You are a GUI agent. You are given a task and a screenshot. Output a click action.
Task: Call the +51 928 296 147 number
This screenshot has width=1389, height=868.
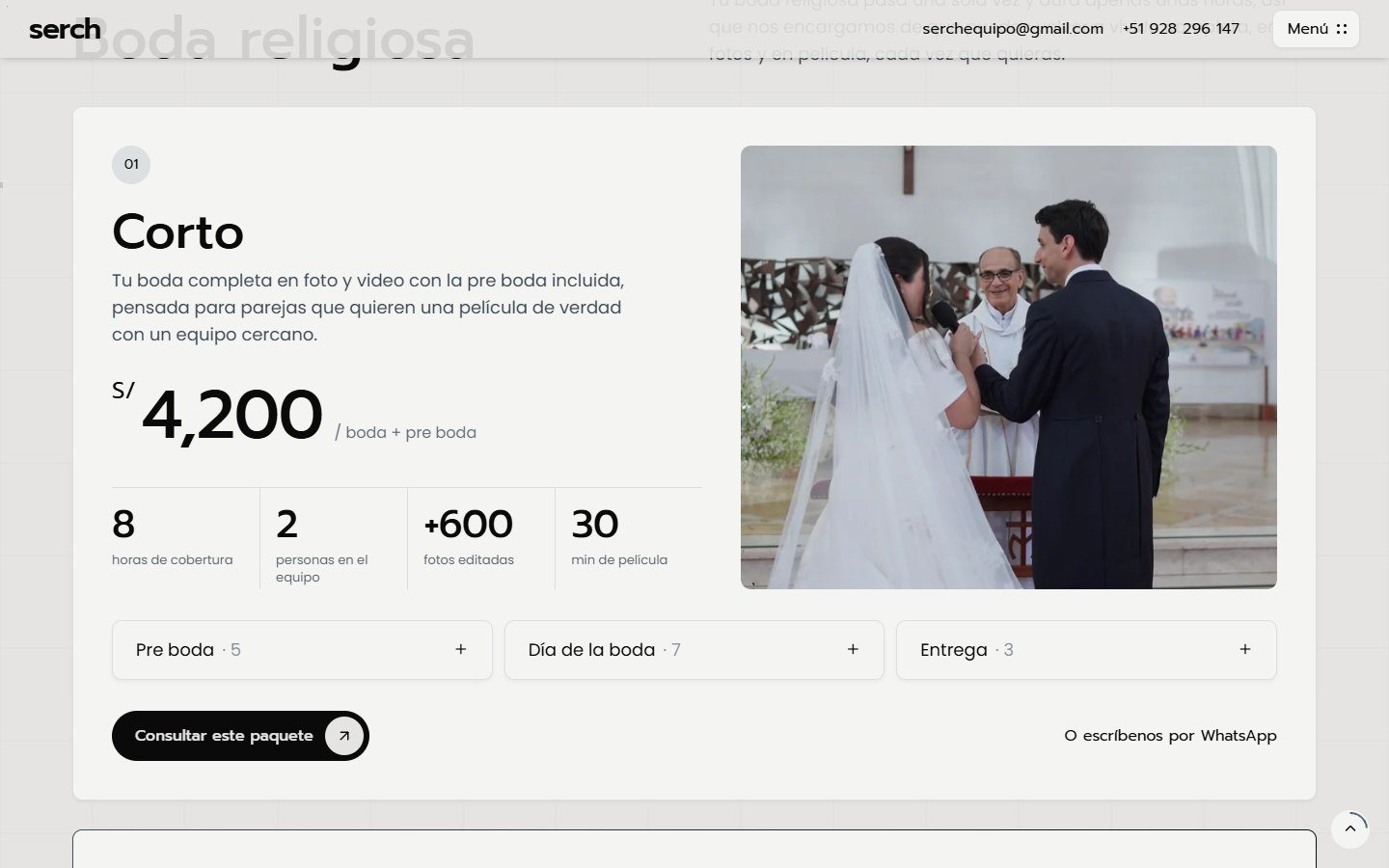[1182, 29]
